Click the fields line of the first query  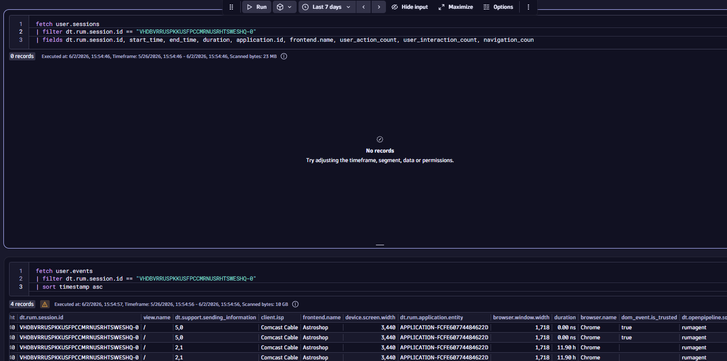pyautogui.click(x=285, y=40)
